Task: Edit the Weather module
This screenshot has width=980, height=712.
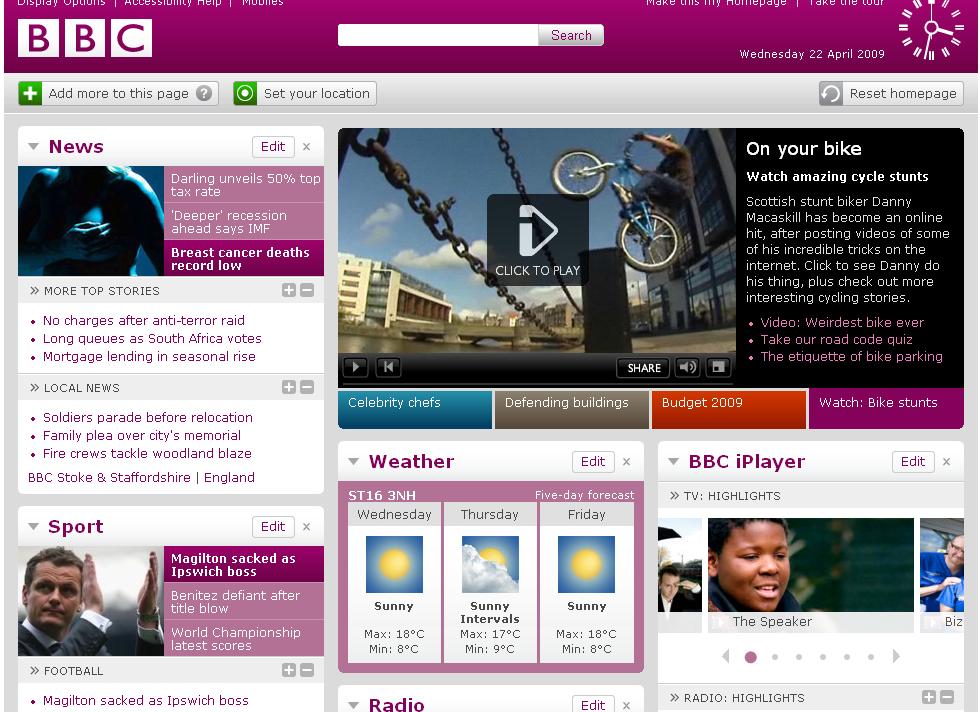Action: click(593, 461)
